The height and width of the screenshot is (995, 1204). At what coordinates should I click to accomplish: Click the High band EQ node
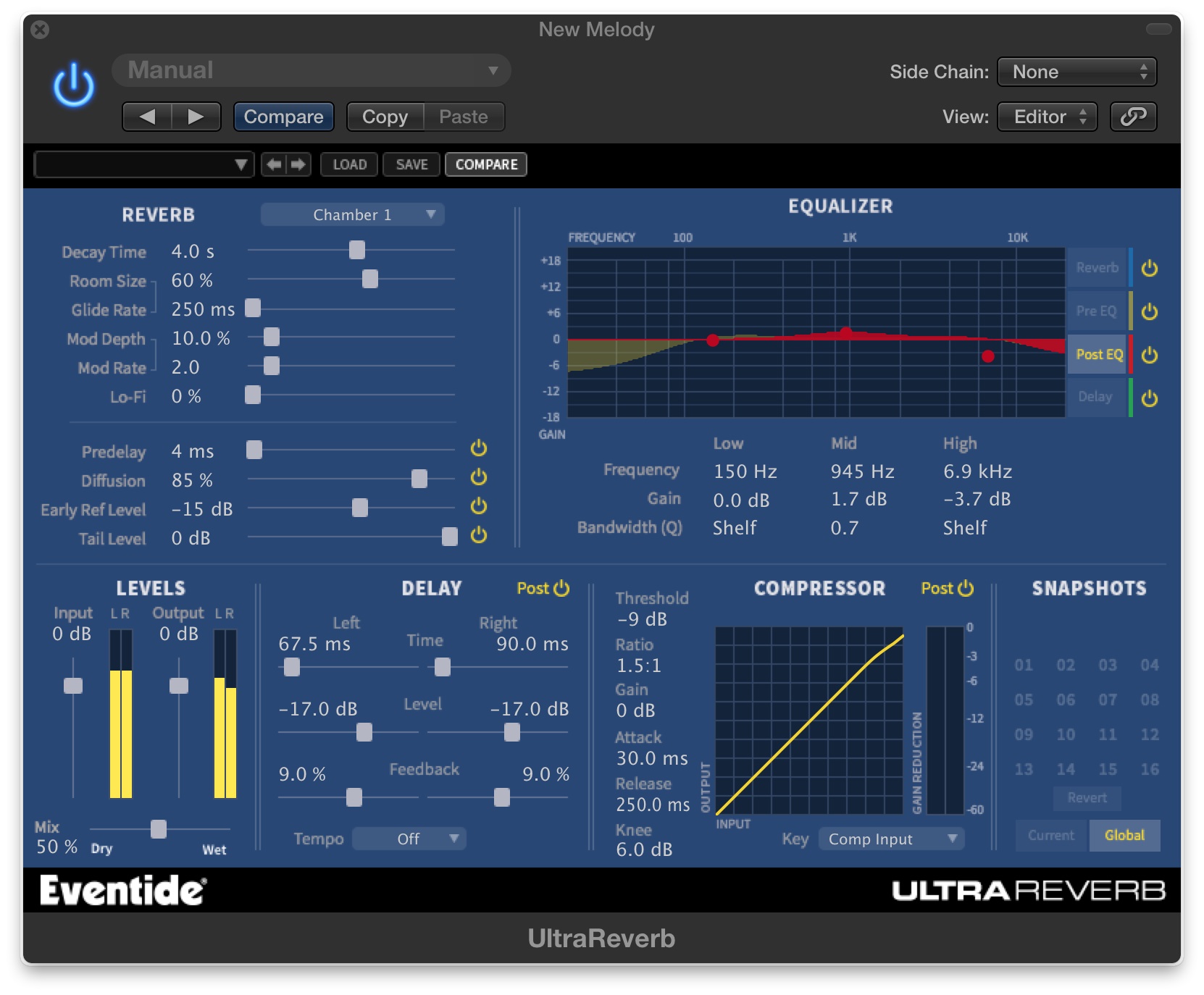coord(988,356)
